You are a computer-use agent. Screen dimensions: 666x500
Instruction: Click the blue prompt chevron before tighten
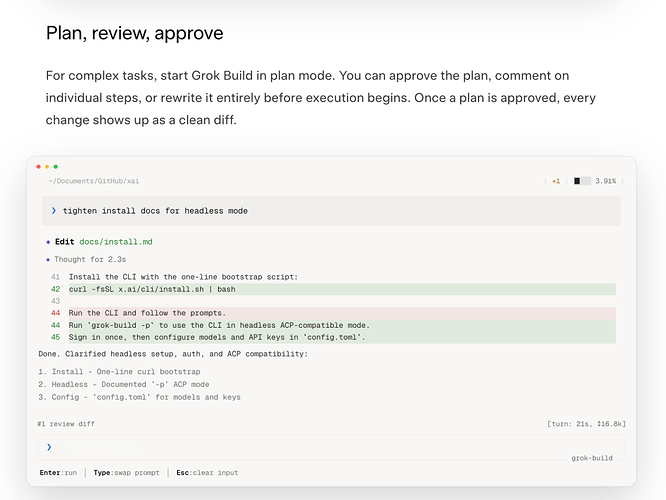54,211
